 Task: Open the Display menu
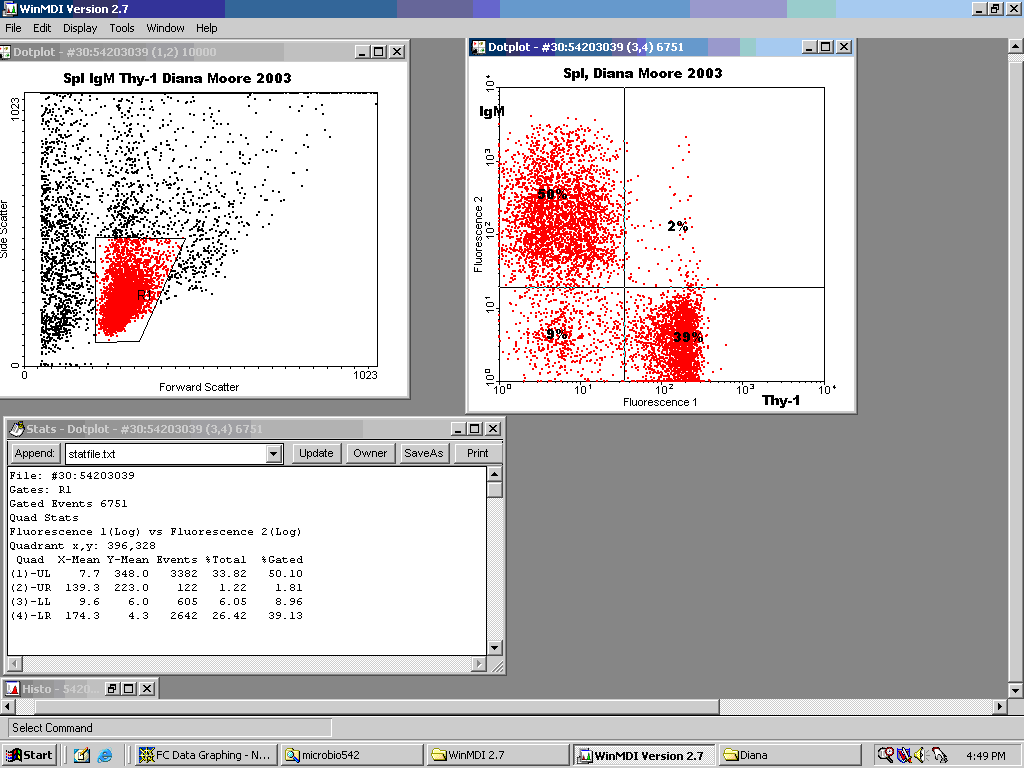pyautogui.click(x=80, y=28)
